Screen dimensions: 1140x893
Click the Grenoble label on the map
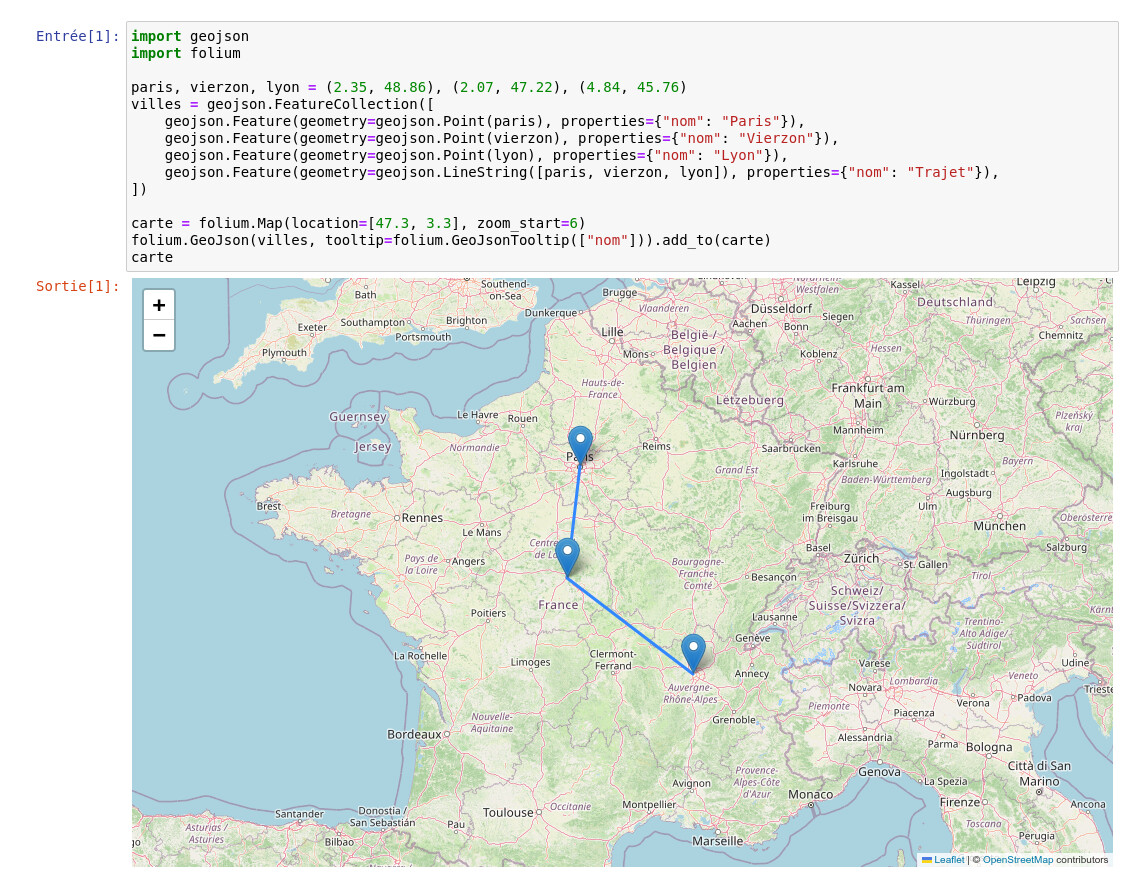pos(734,720)
